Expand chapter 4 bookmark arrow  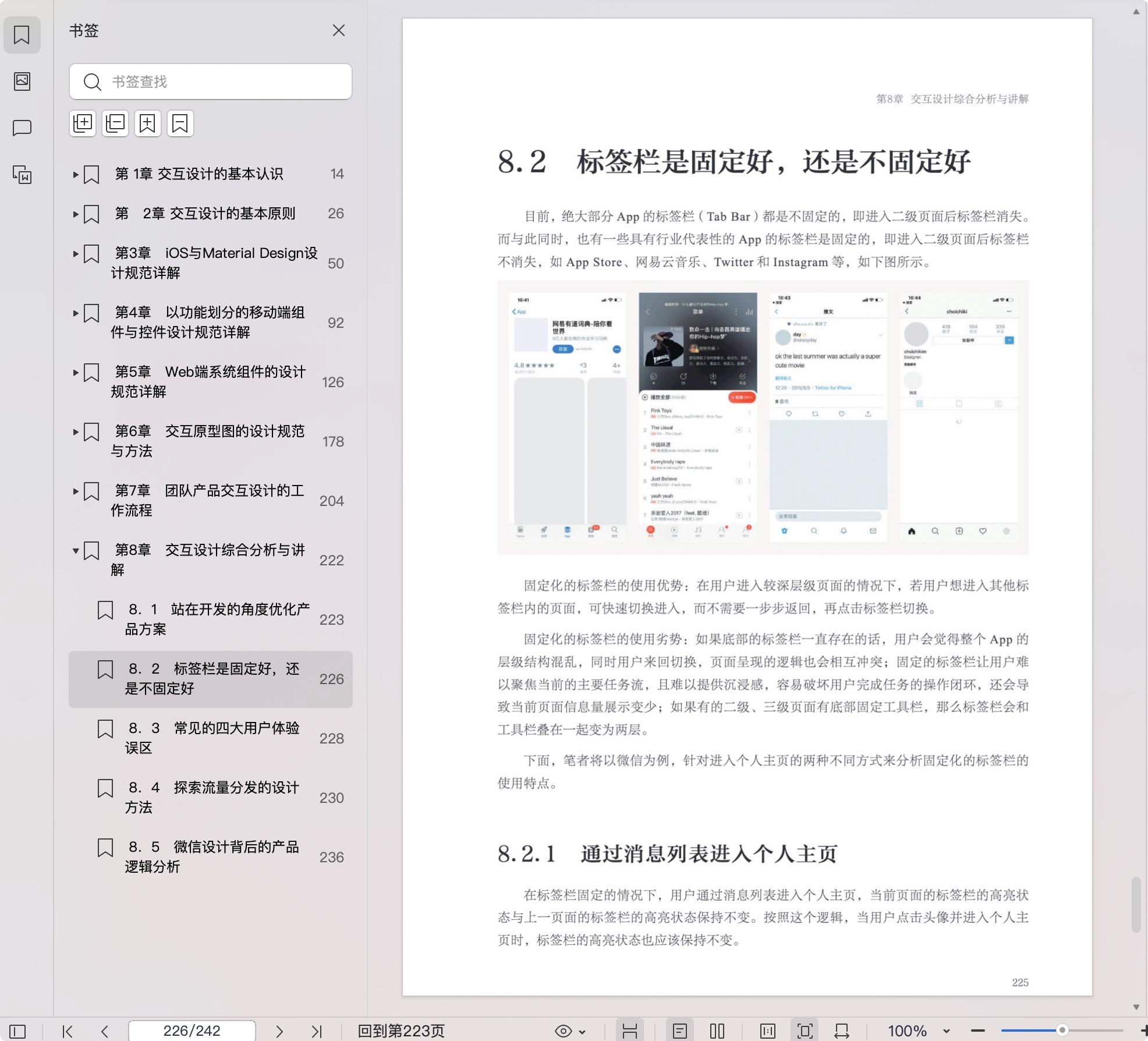point(76,313)
